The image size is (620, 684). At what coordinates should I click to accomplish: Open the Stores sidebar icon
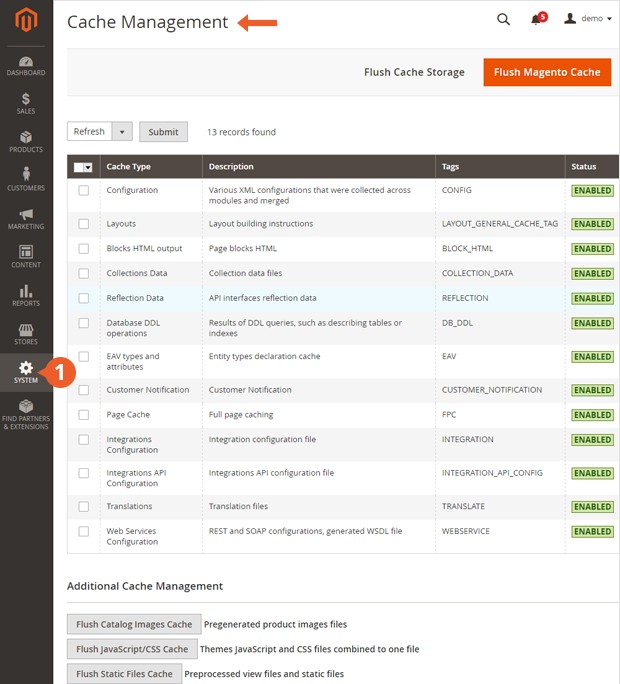pyautogui.click(x=26, y=334)
